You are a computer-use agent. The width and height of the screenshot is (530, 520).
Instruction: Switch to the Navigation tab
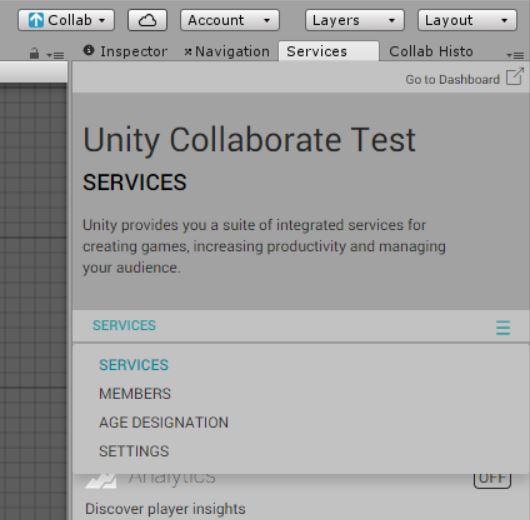tap(227, 51)
